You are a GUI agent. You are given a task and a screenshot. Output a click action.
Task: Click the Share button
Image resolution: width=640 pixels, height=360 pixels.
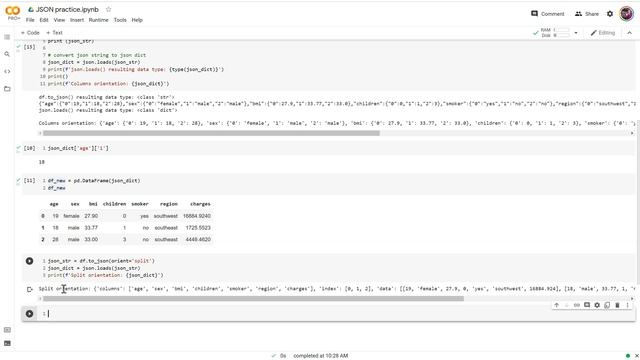pos(587,13)
